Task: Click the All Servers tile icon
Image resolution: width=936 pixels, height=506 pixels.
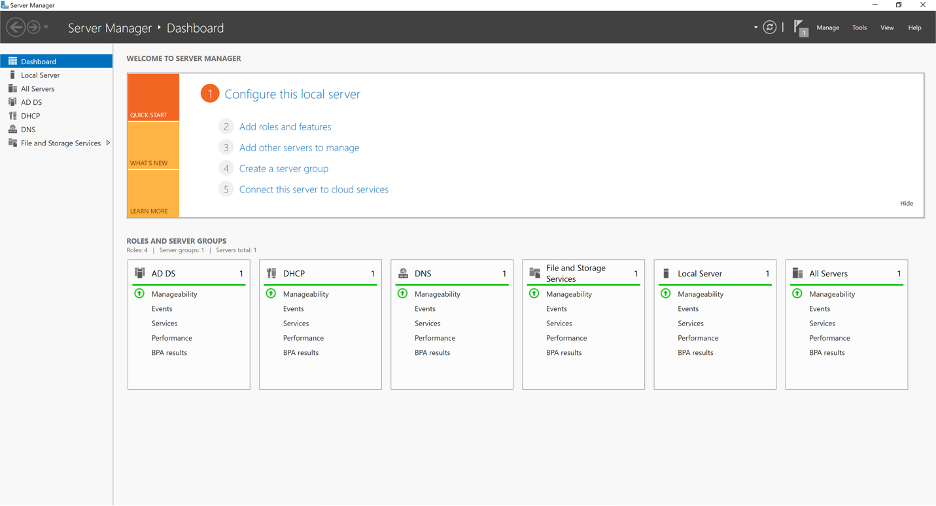Action: (x=797, y=273)
